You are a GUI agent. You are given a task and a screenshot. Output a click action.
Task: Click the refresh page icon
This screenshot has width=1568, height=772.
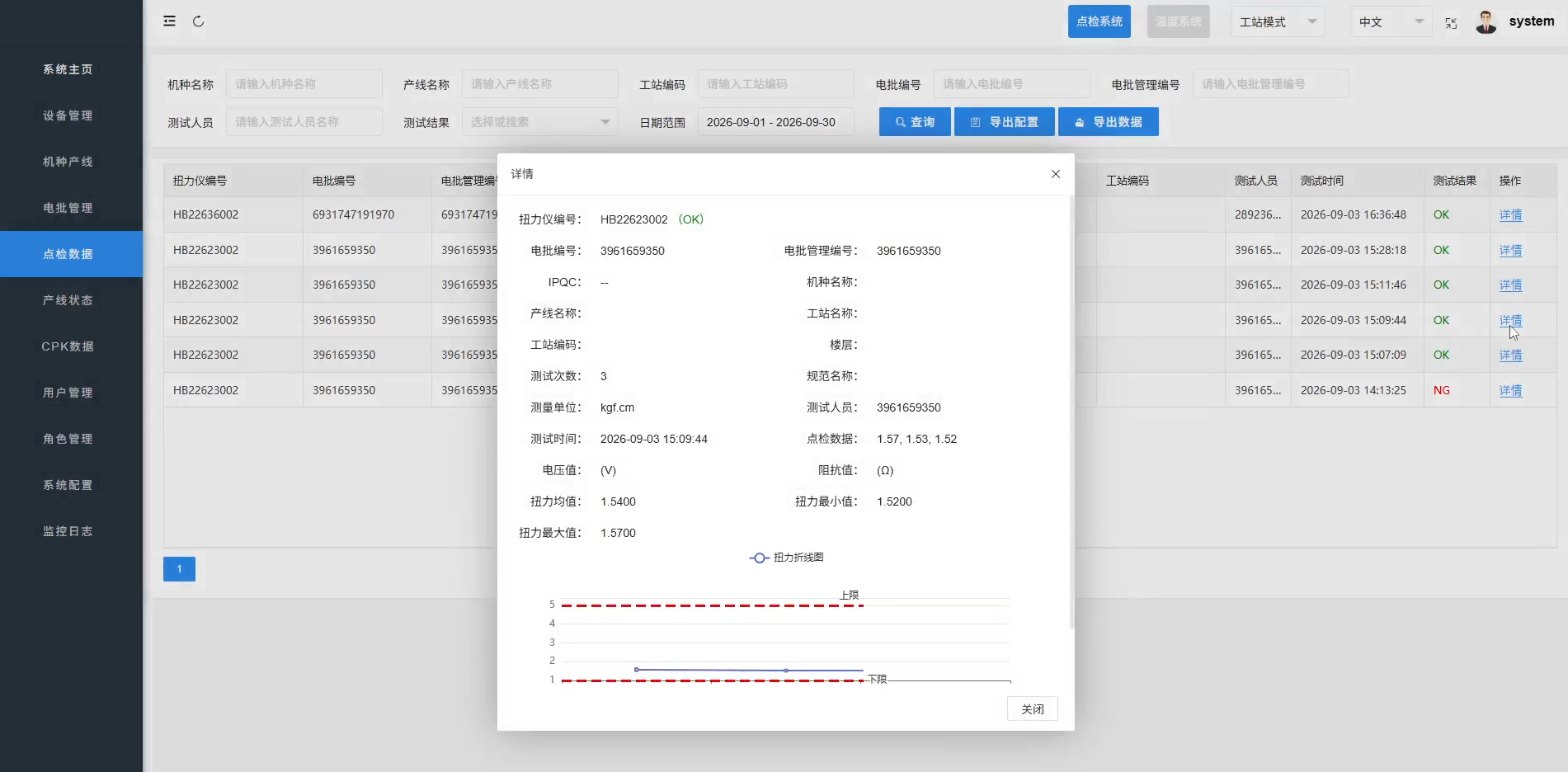[198, 21]
